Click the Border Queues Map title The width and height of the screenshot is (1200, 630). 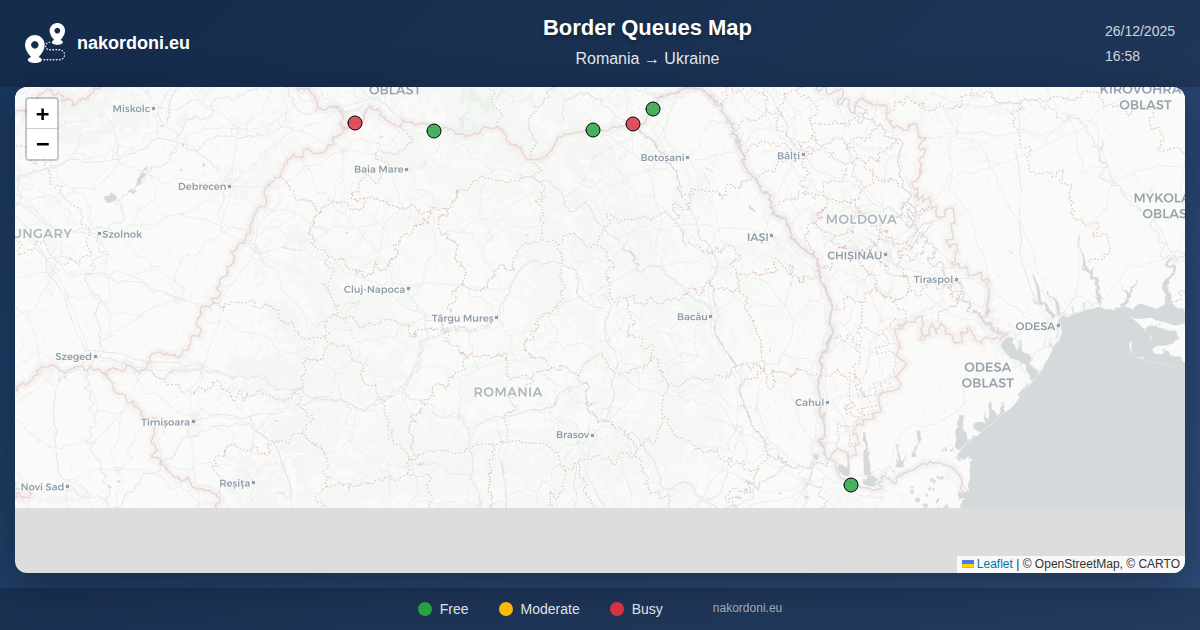coord(647,28)
